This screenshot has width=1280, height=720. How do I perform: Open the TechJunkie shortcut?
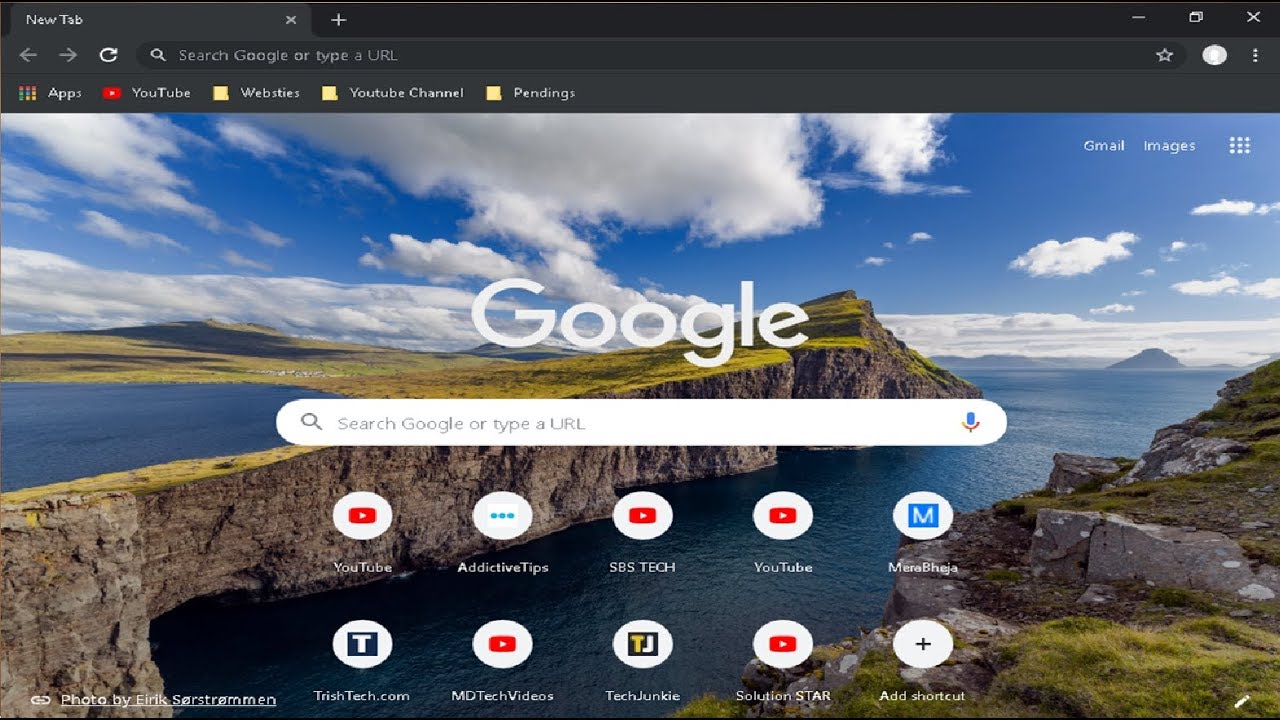point(642,660)
